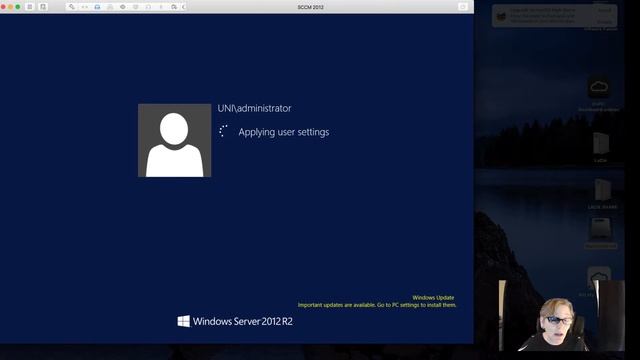Click the blue hard disk icon in VM toolbar
The image size is (640, 360).
97,7
